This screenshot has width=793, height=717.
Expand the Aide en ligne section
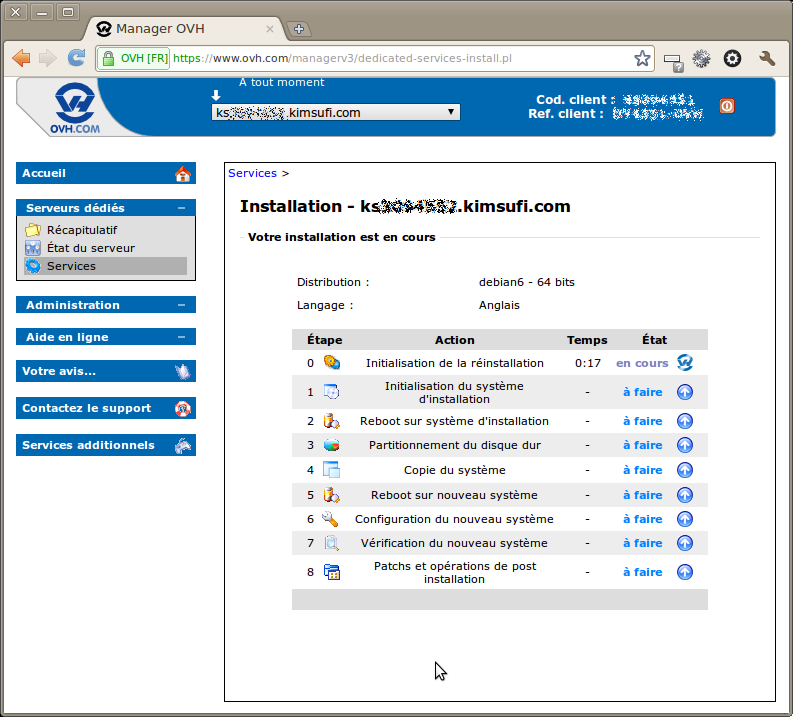pos(182,337)
